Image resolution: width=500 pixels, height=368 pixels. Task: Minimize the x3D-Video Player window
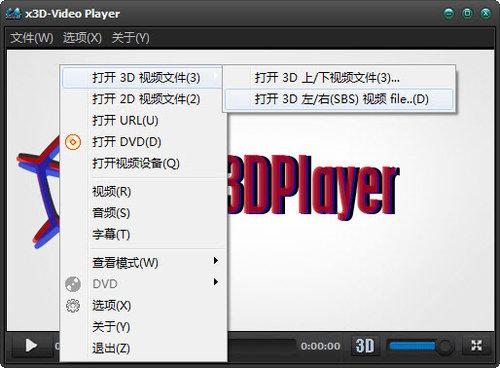[449, 13]
